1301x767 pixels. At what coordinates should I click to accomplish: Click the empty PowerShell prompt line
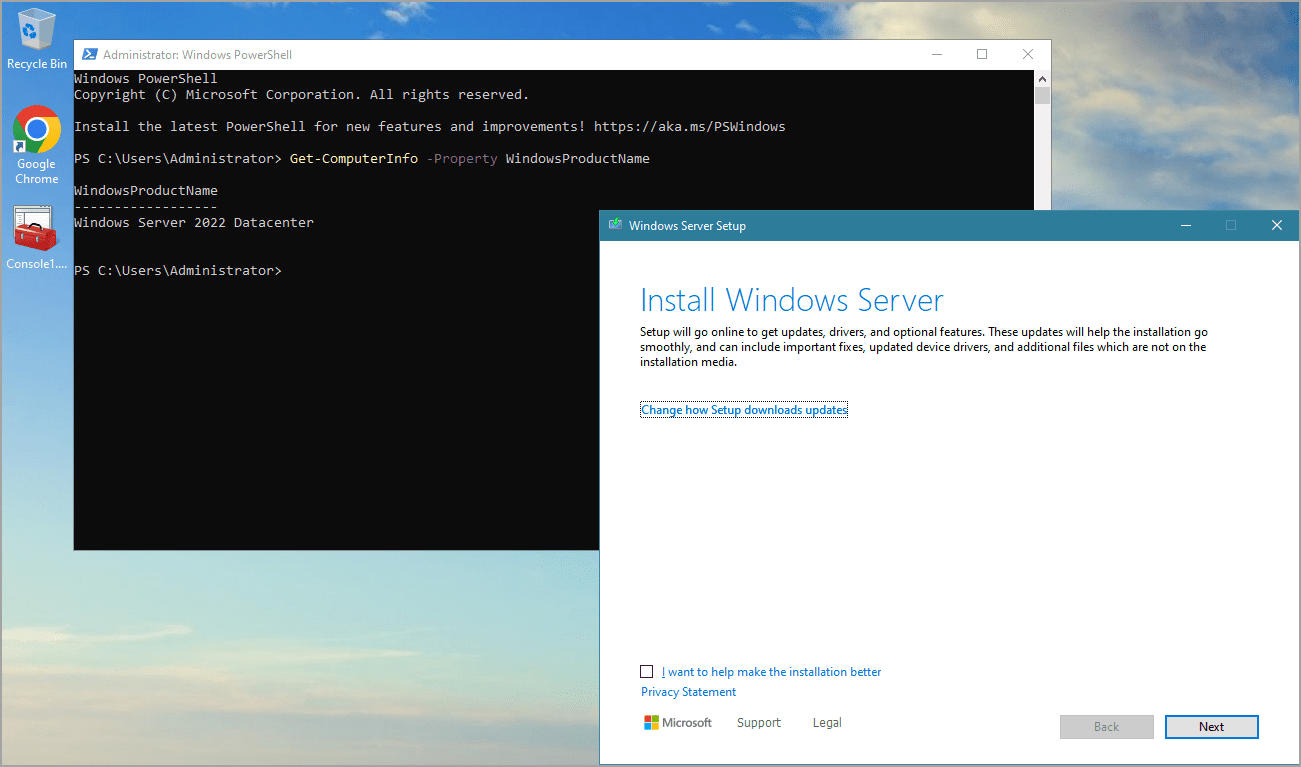click(178, 271)
